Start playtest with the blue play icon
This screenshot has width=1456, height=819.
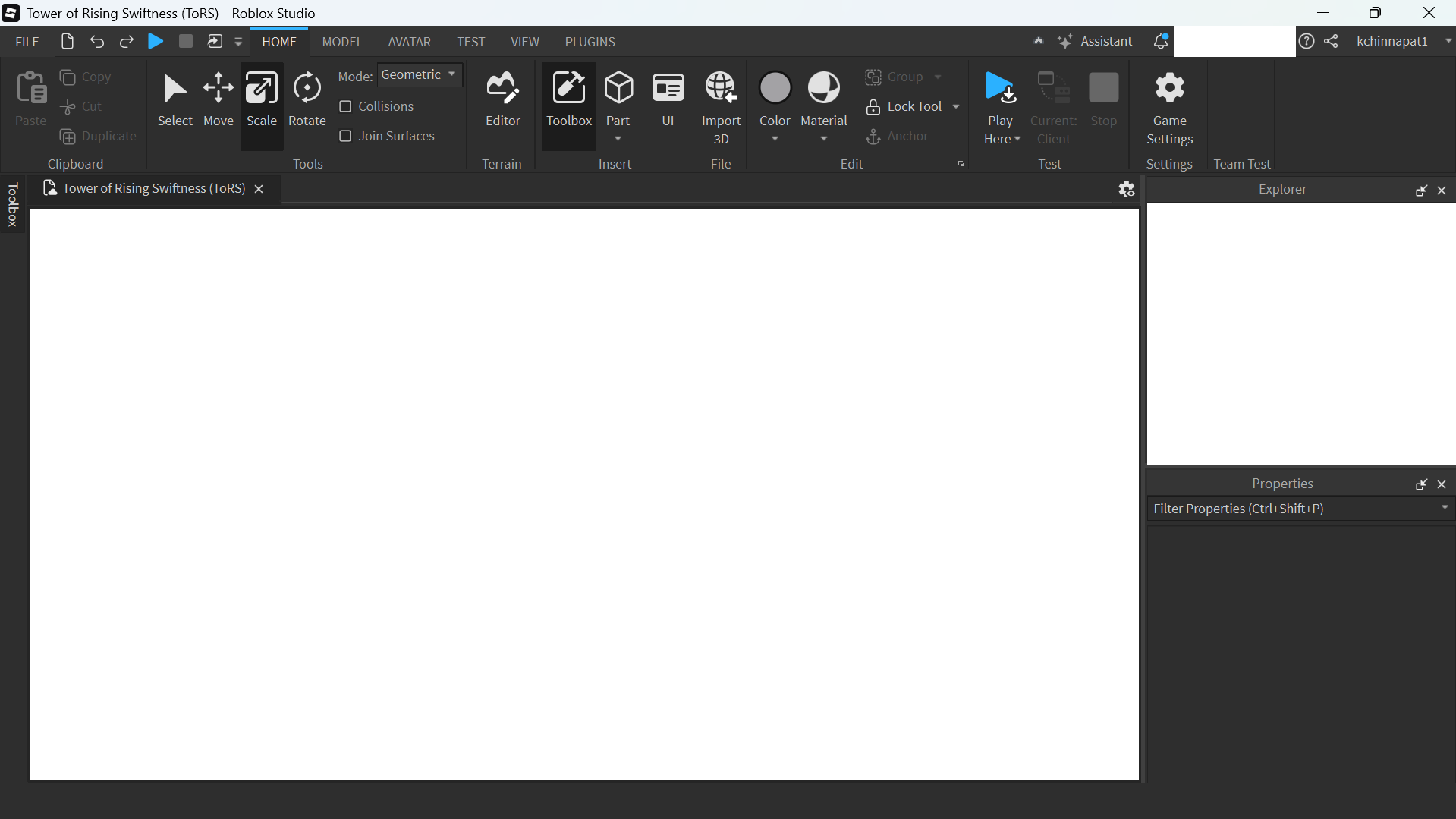pos(156,41)
